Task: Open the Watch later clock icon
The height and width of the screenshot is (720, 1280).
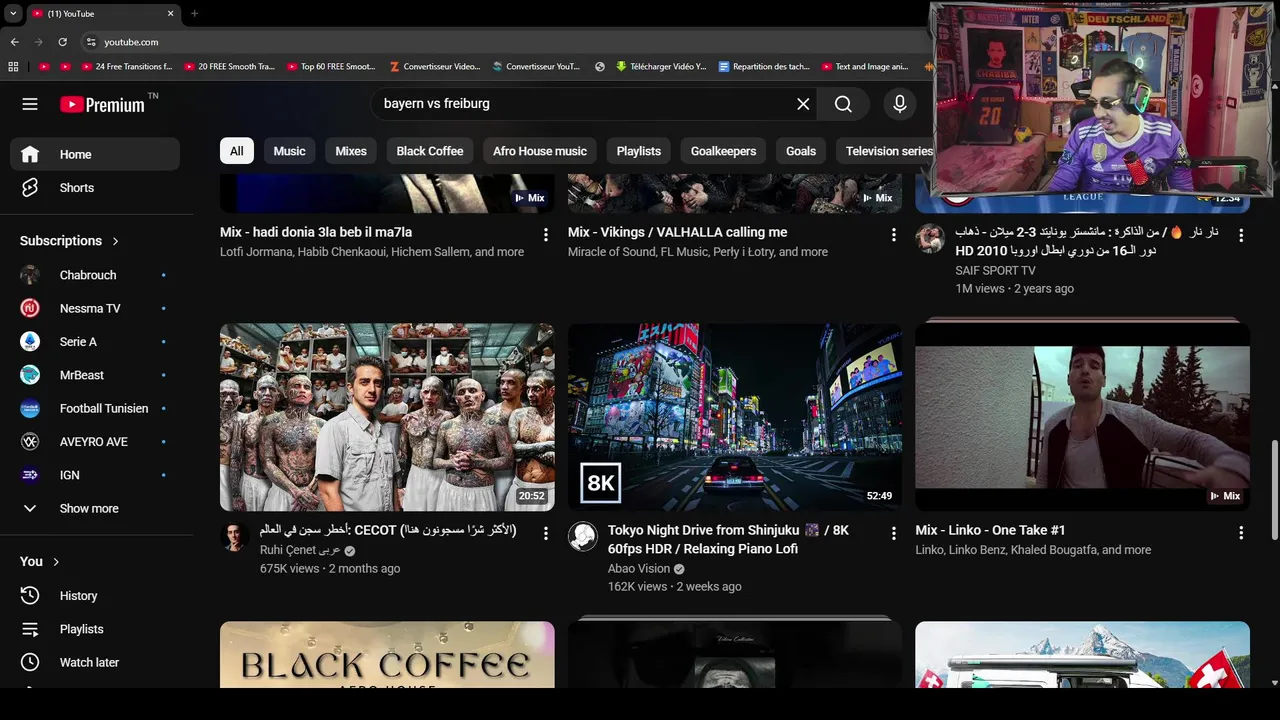Action: click(30, 662)
